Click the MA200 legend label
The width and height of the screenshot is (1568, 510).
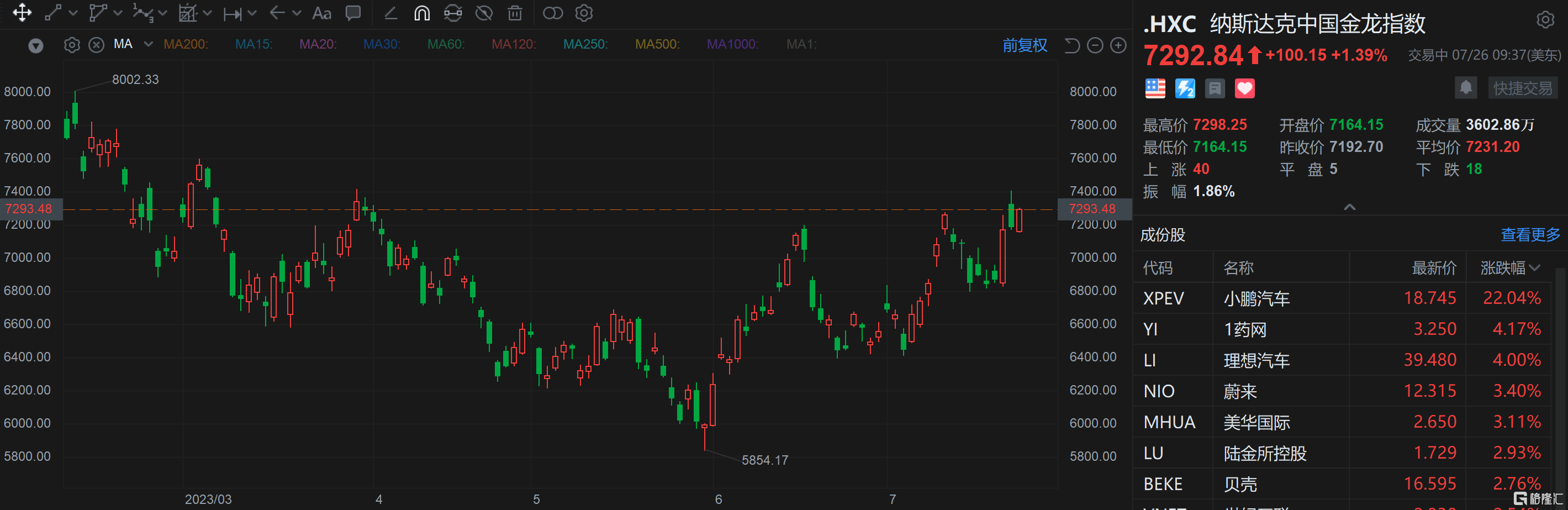pos(186,45)
